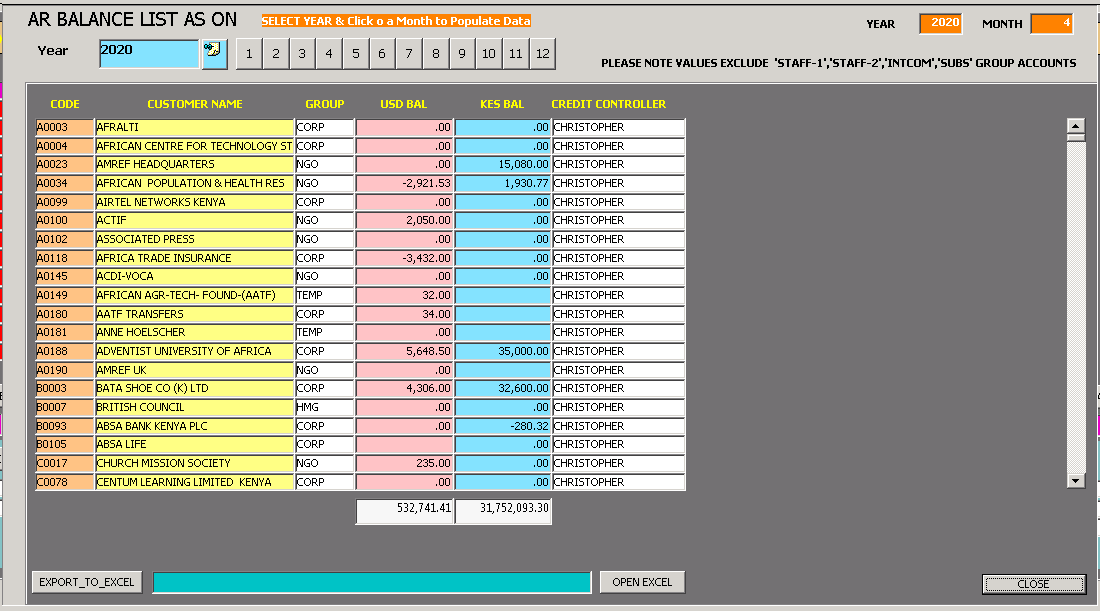Click CHRISTOPHER controller cell for A0003 row
Viewport: 1100px width, 611px height.
coord(618,127)
